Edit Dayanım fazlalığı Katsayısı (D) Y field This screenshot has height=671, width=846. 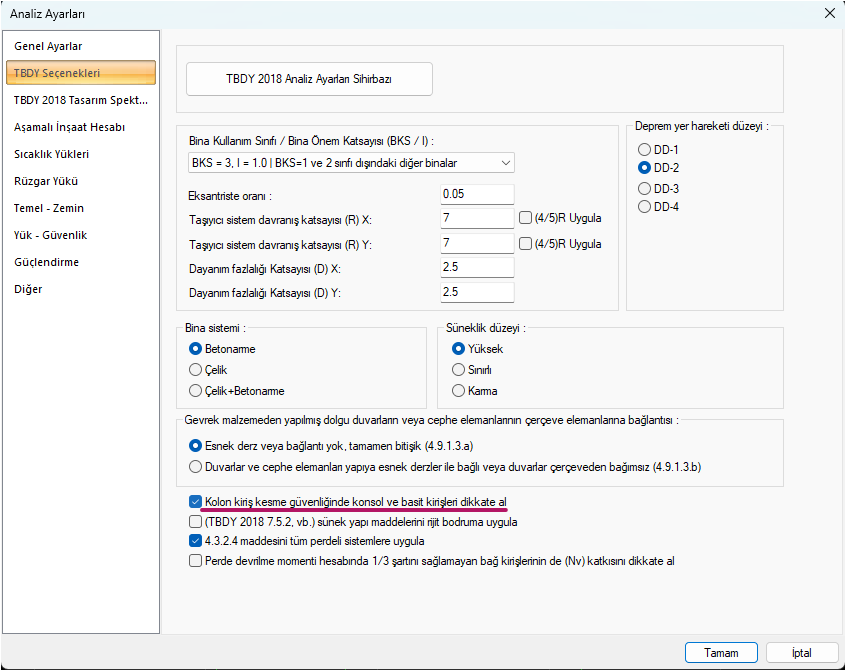(x=477, y=292)
